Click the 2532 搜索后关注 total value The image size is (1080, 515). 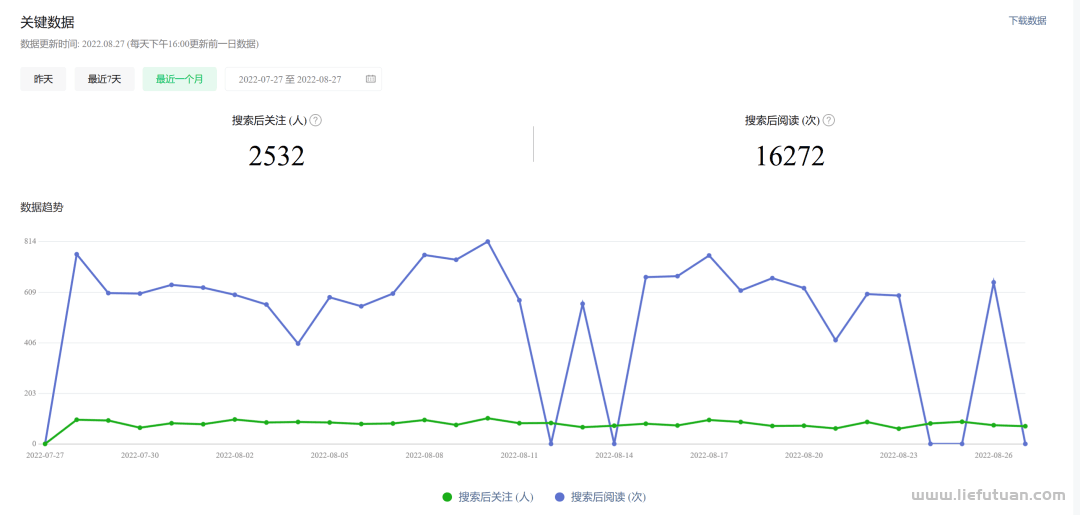click(x=276, y=156)
